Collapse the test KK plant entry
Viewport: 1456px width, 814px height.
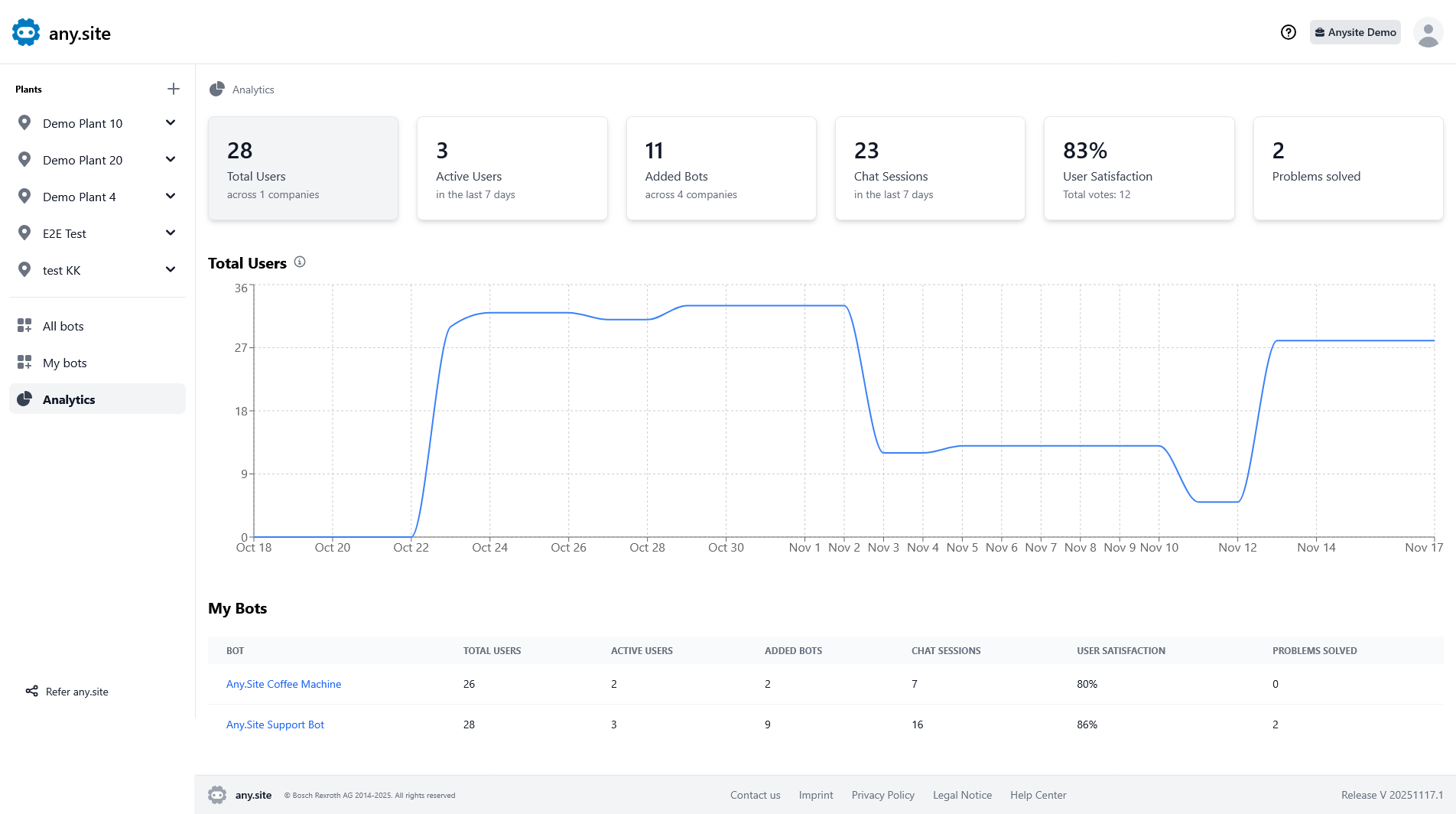point(170,269)
